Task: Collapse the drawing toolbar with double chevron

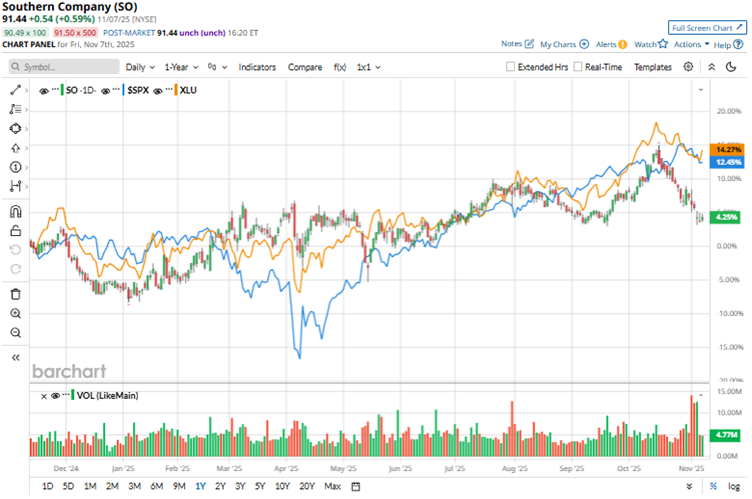Action: (15, 357)
